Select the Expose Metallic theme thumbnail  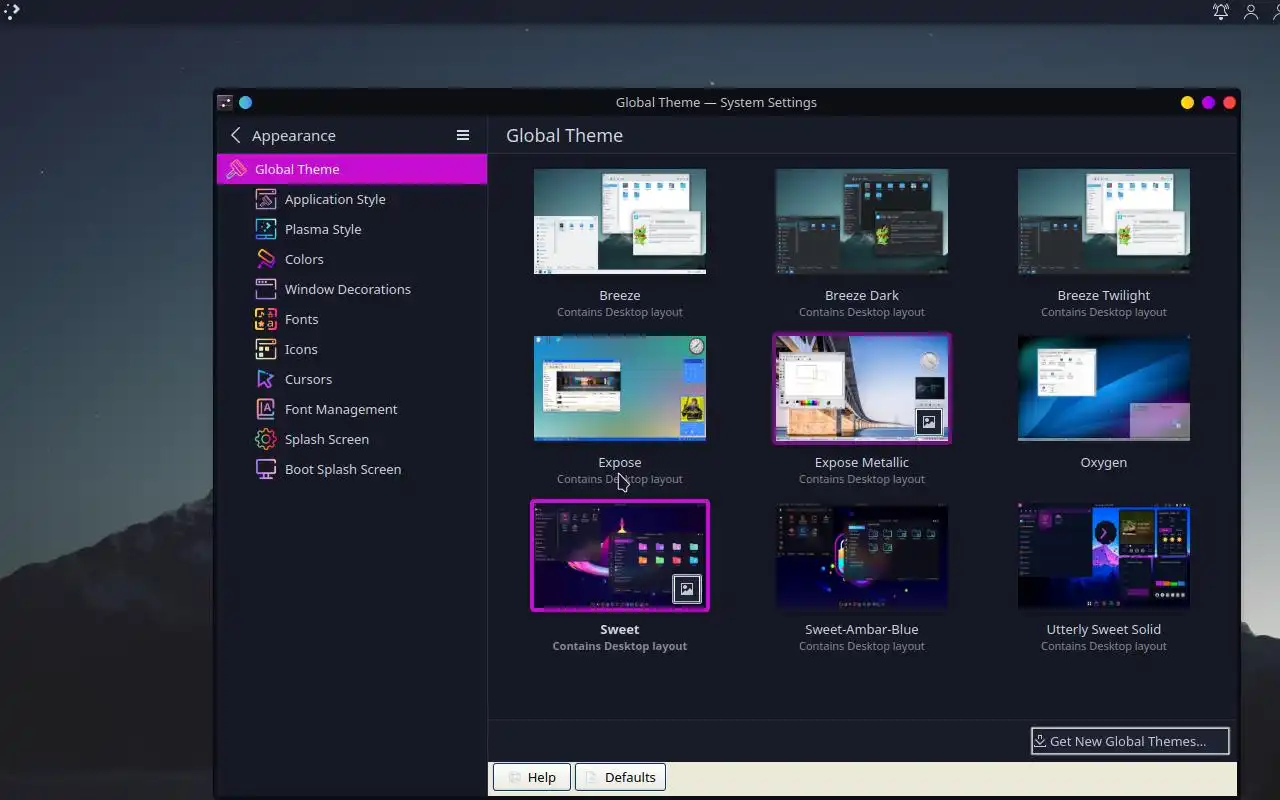862,388
